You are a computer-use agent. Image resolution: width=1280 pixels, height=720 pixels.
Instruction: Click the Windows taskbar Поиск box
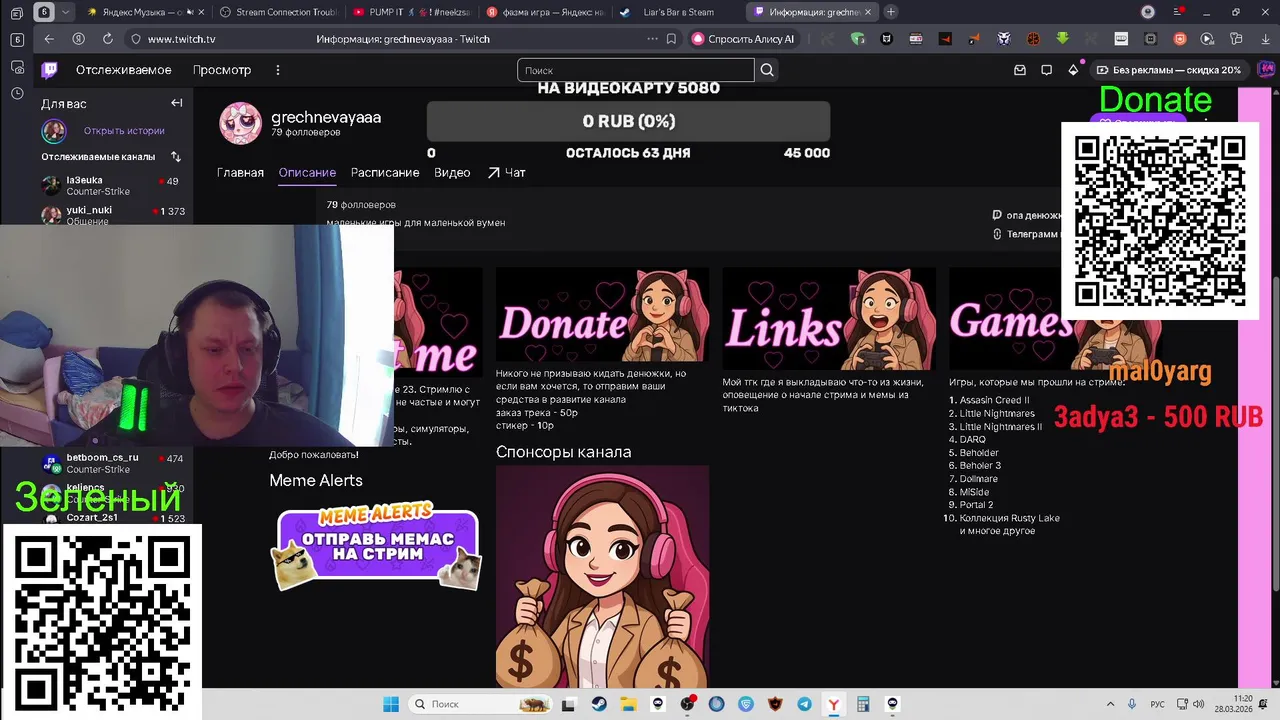click(x=481, y=704)
